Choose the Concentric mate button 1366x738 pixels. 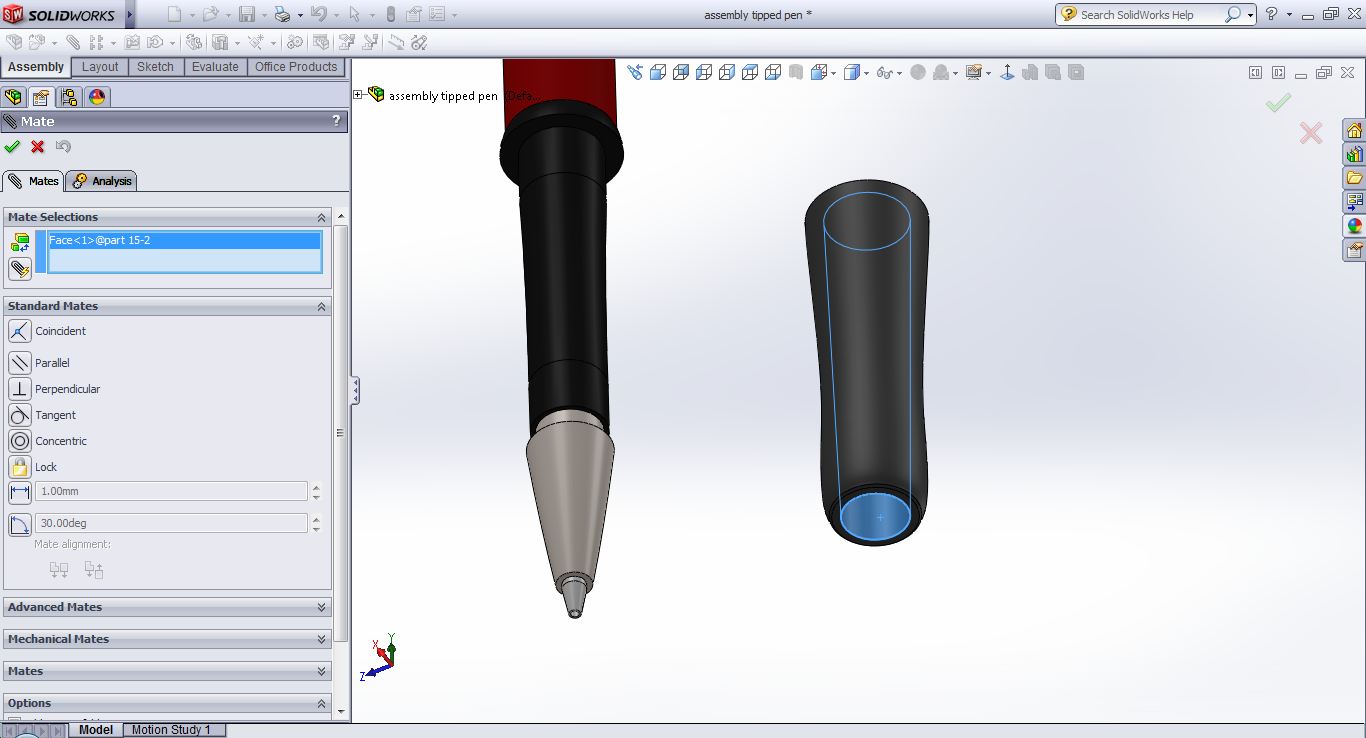coord(20,441)
